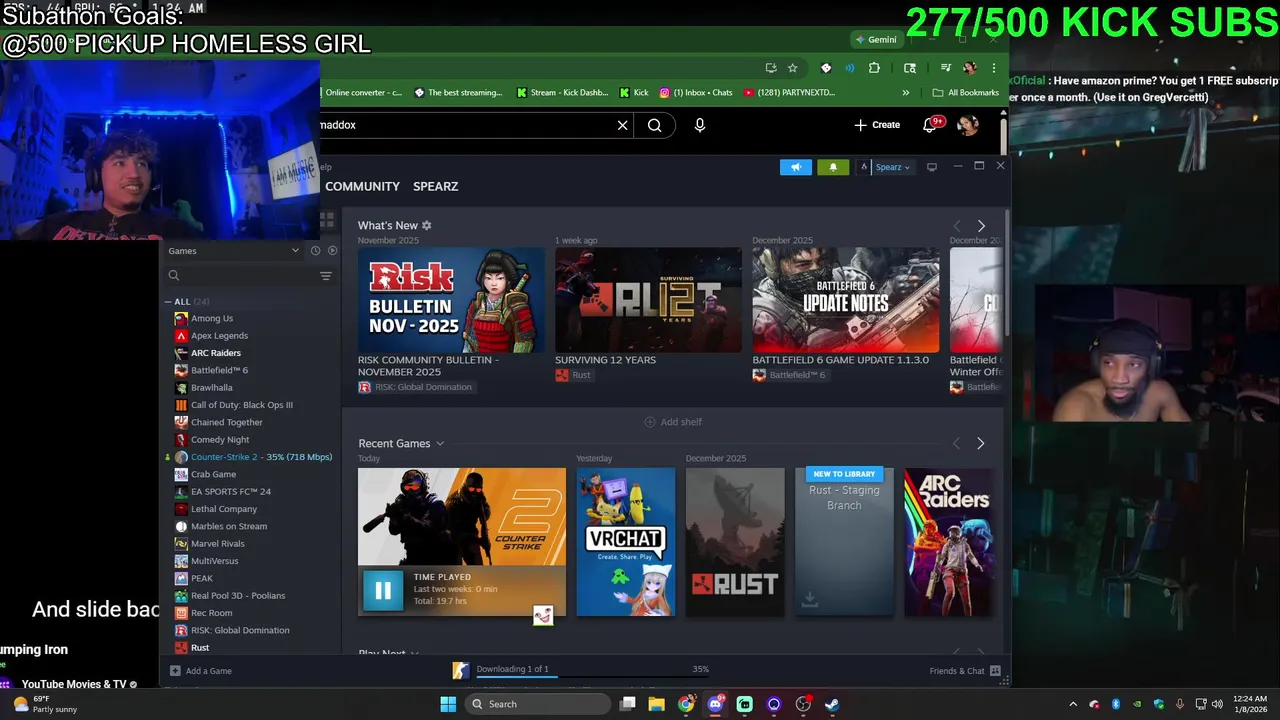The width and height of the screenshot is (1280, 720).
Task: Click Add shelf button
Action: pos(673,422)
